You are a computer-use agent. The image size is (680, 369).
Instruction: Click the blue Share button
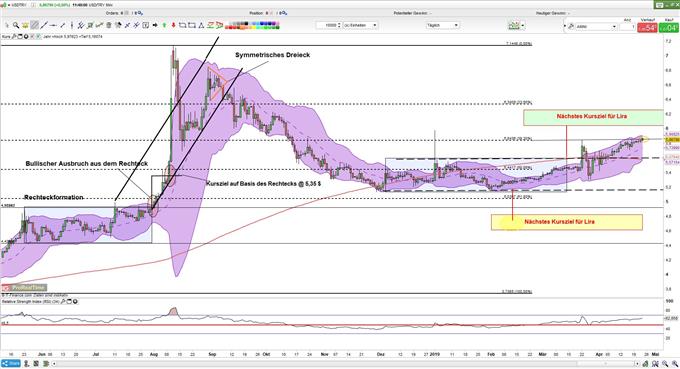[x=11, y=363]
